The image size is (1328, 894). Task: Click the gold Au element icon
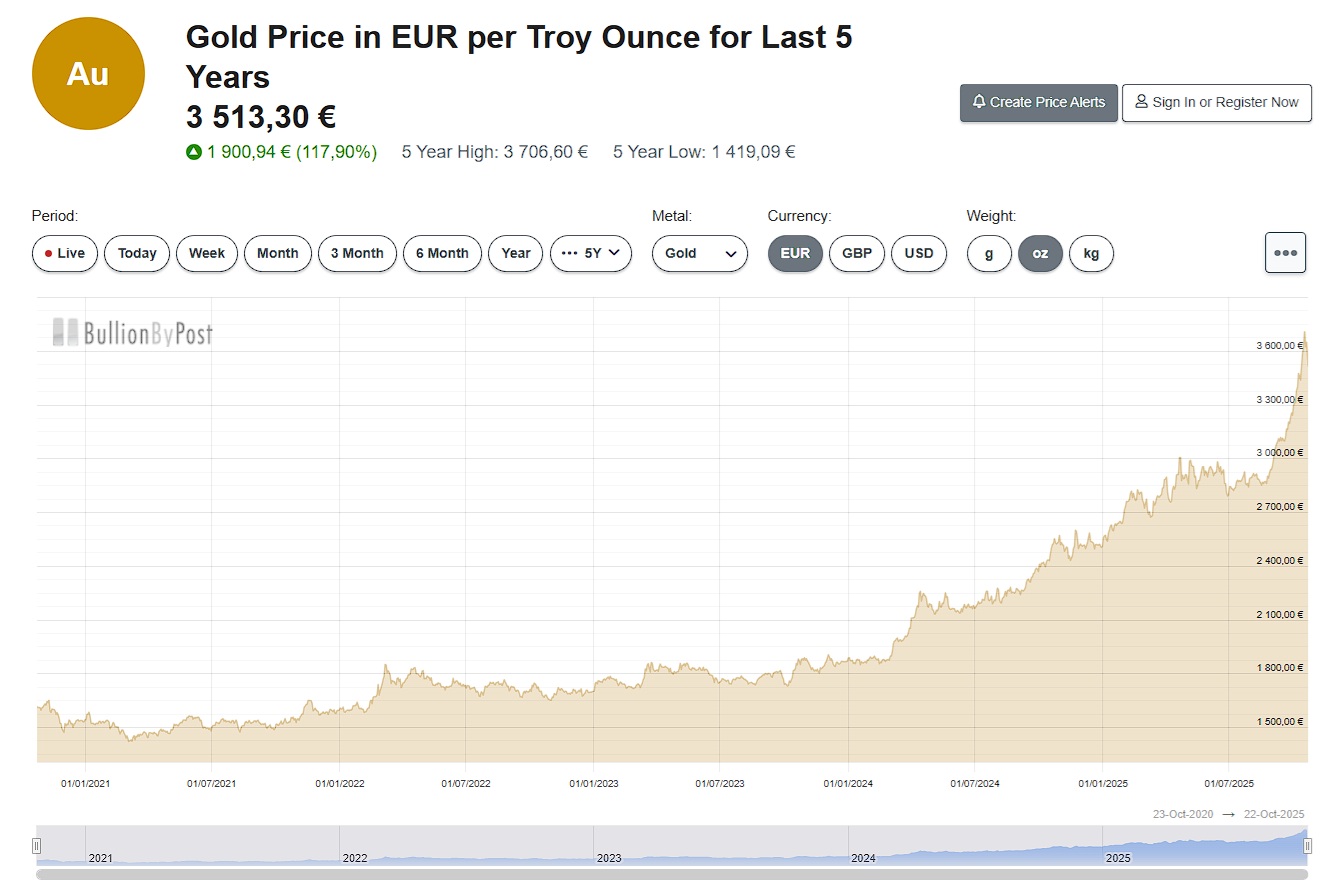(88, 74)
